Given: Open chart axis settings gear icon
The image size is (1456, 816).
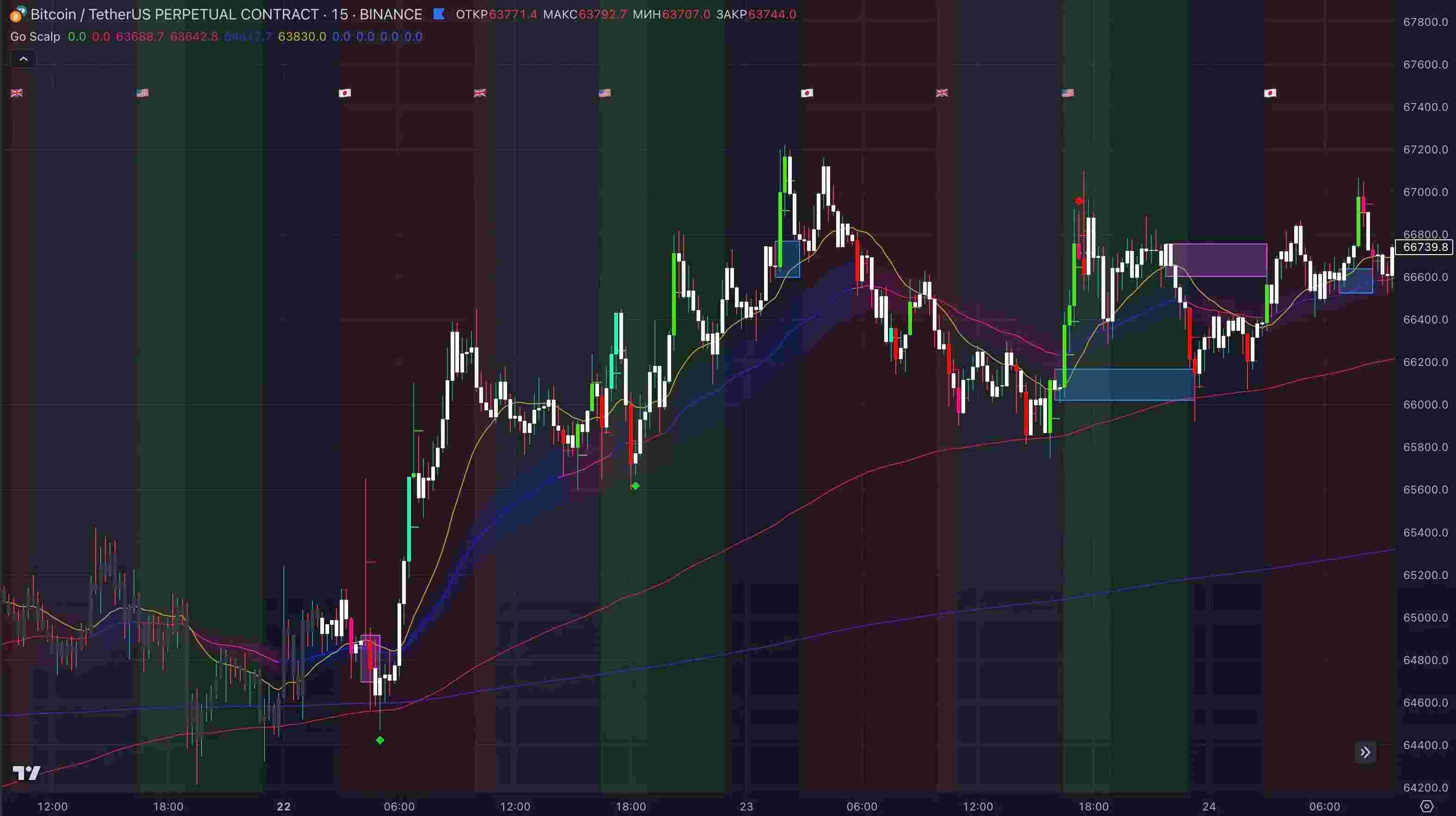Looking at the screenshot, I should click(x=1426, y=806).
